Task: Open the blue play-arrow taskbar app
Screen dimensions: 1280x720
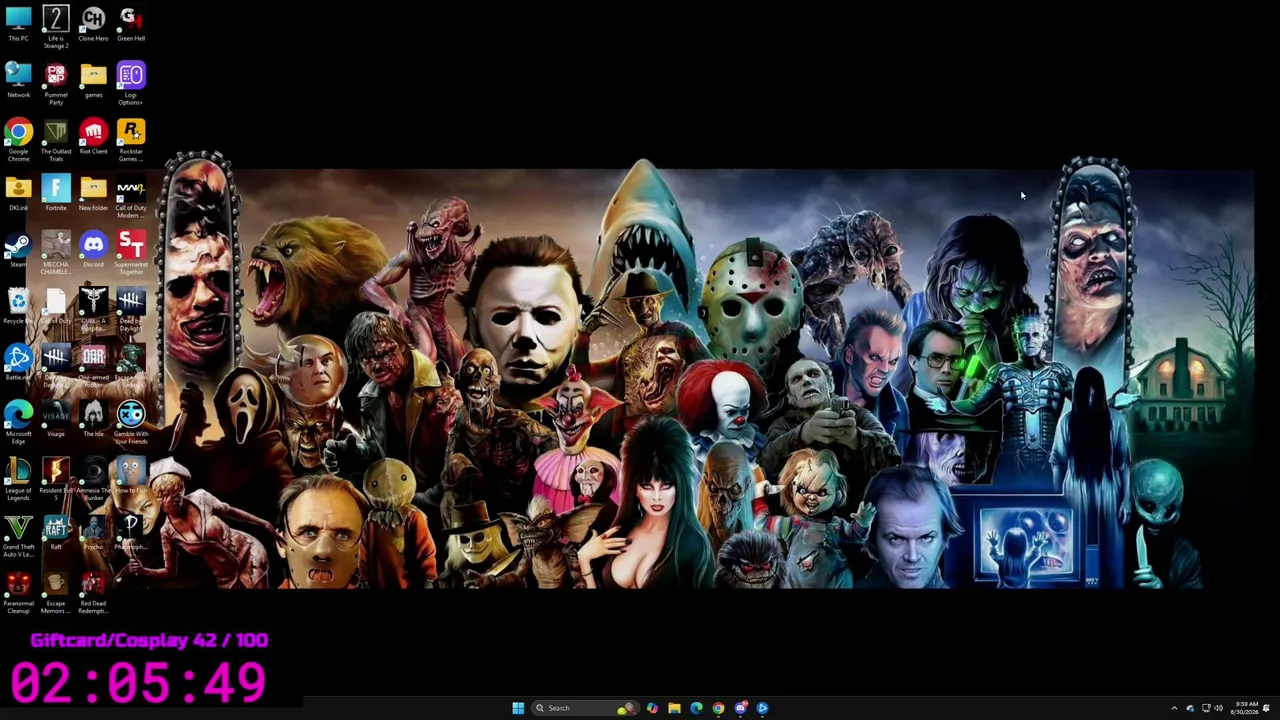Action: pyautogui.click(x=762, y=708)
